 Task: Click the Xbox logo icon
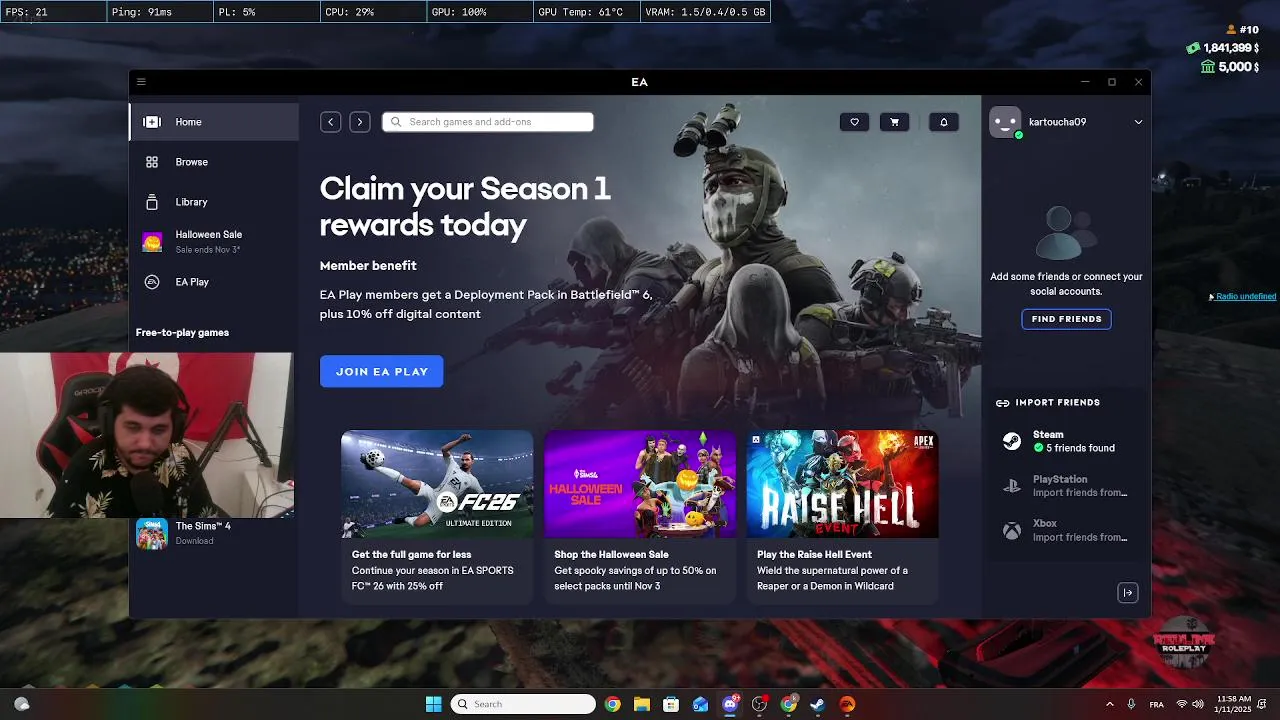(x=1012, y=530)
